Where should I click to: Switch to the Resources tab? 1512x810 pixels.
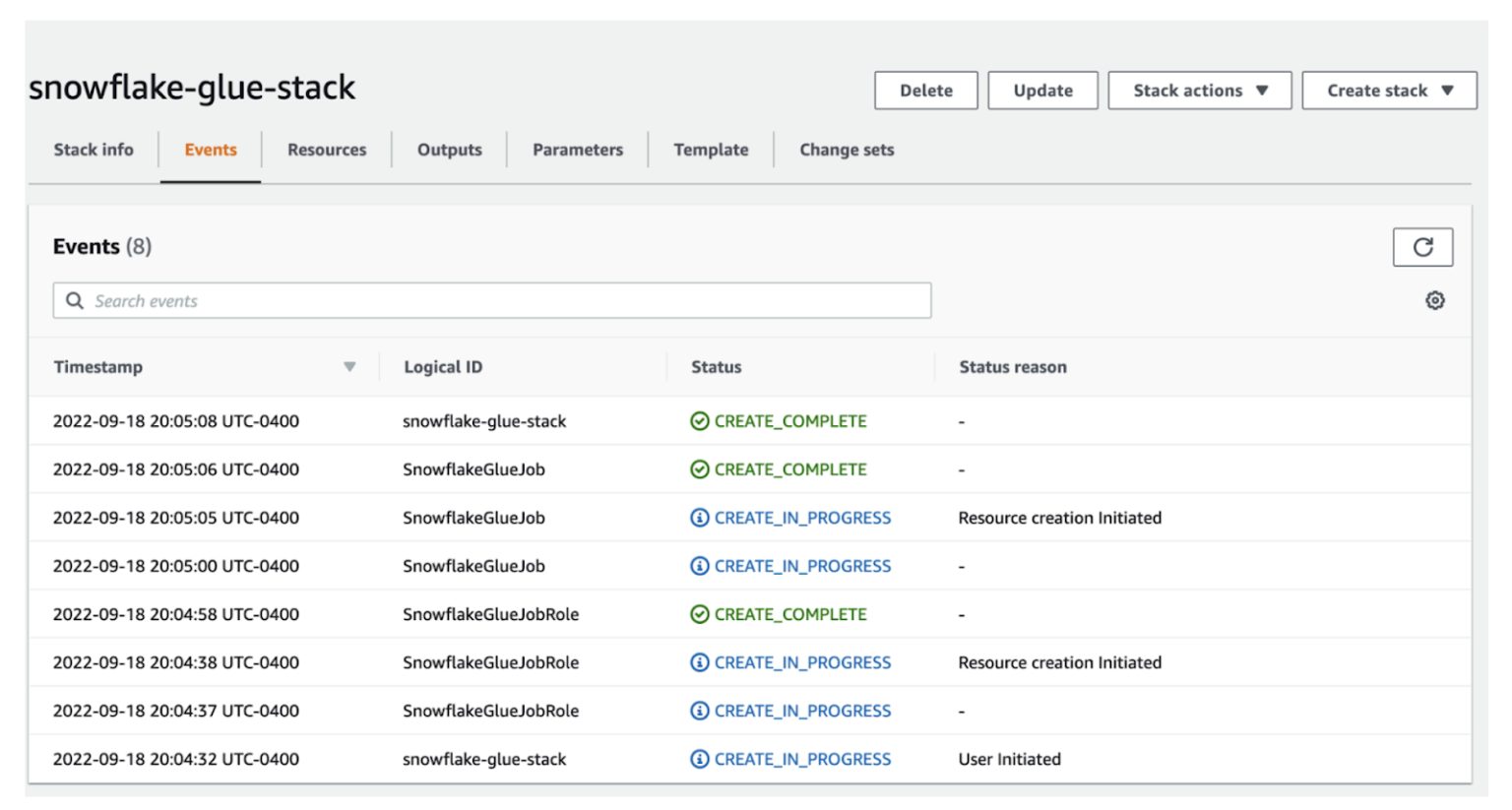coord(326,150)
